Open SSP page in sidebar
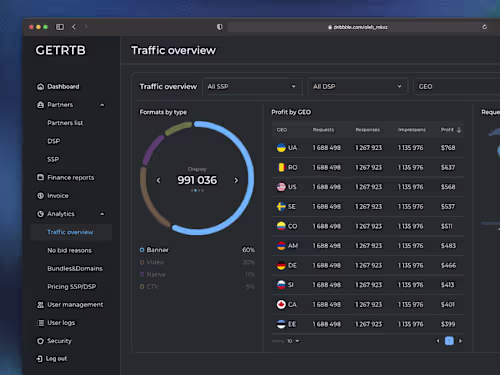 coord(53,159)
